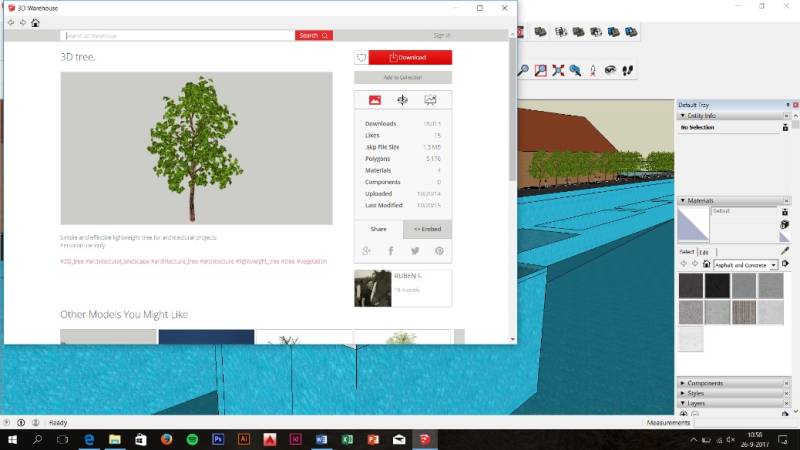Pick the sample paint eyedropper tool
The width and height of the screenshot is (800, 450).
click(x=785, y=251)
